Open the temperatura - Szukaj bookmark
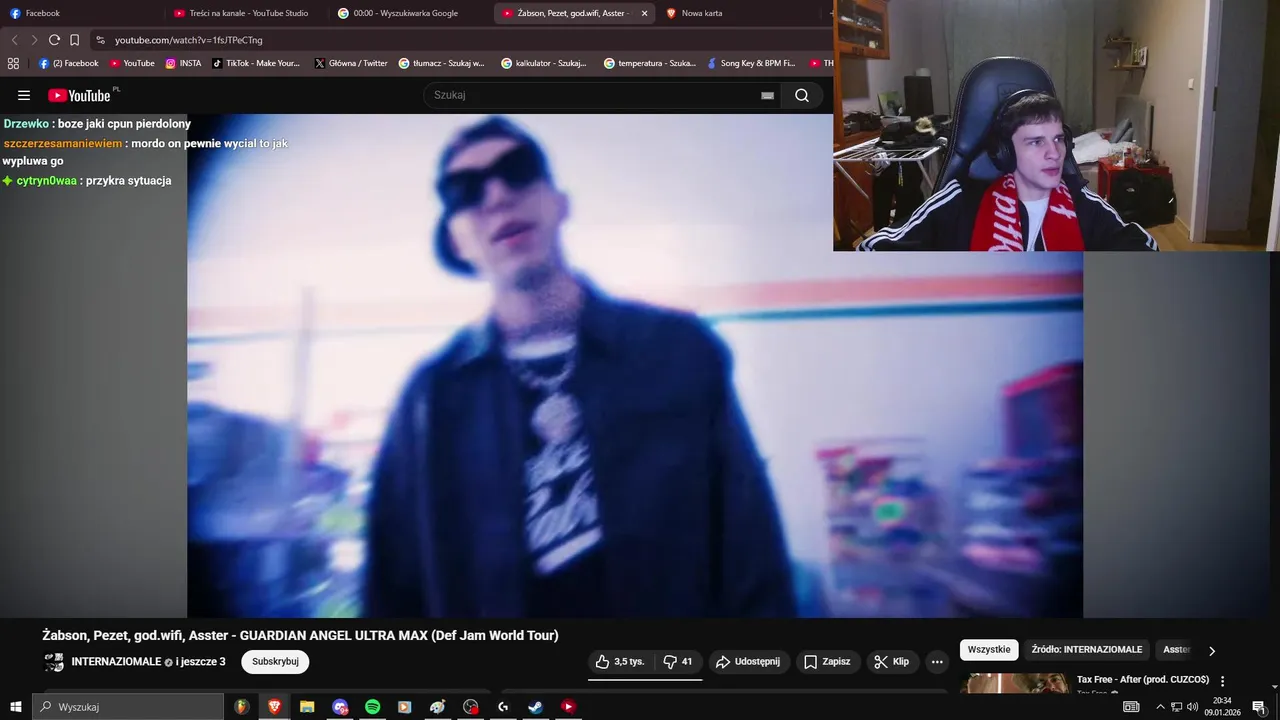The image size is (1280, 720). pyautogui.click(x=649, y=63)
